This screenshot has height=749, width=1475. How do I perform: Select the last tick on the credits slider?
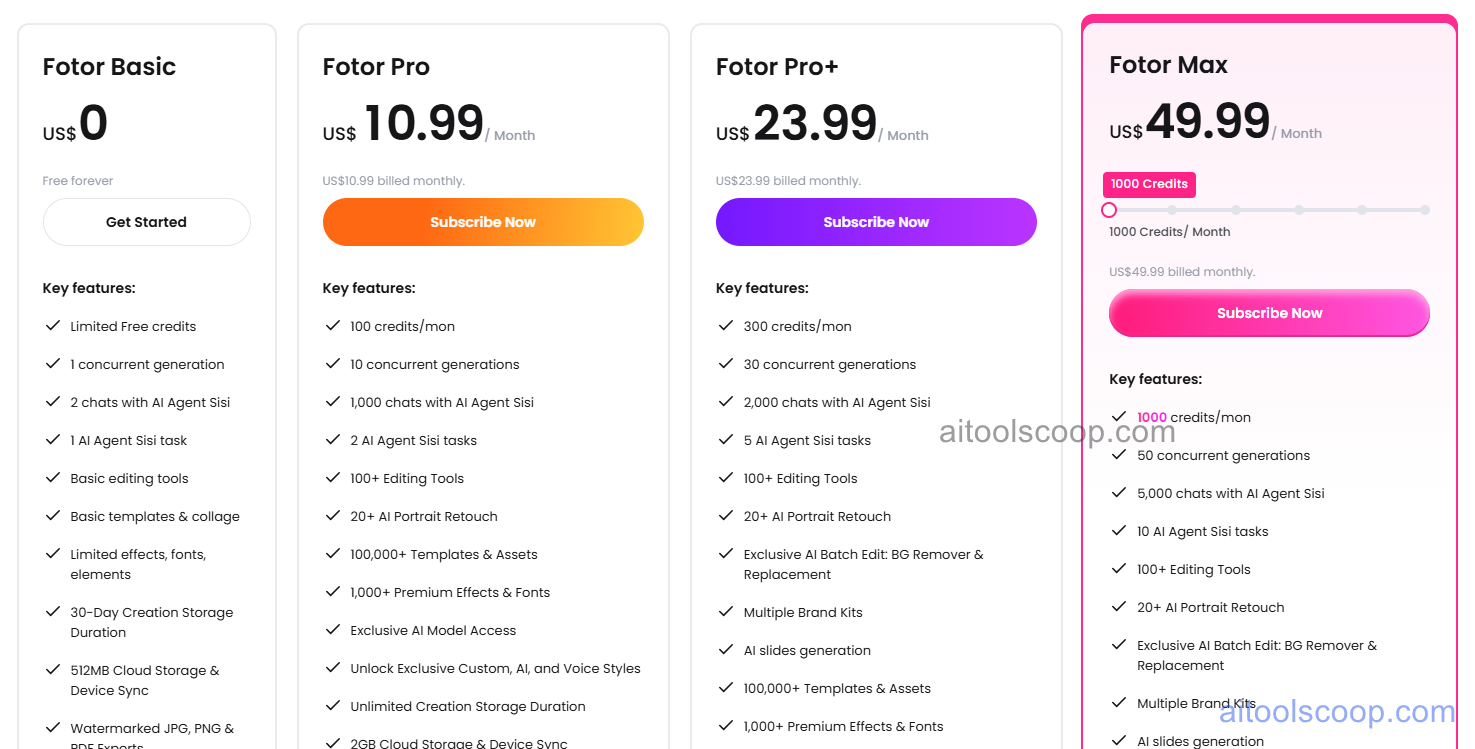click(1424, 210)
